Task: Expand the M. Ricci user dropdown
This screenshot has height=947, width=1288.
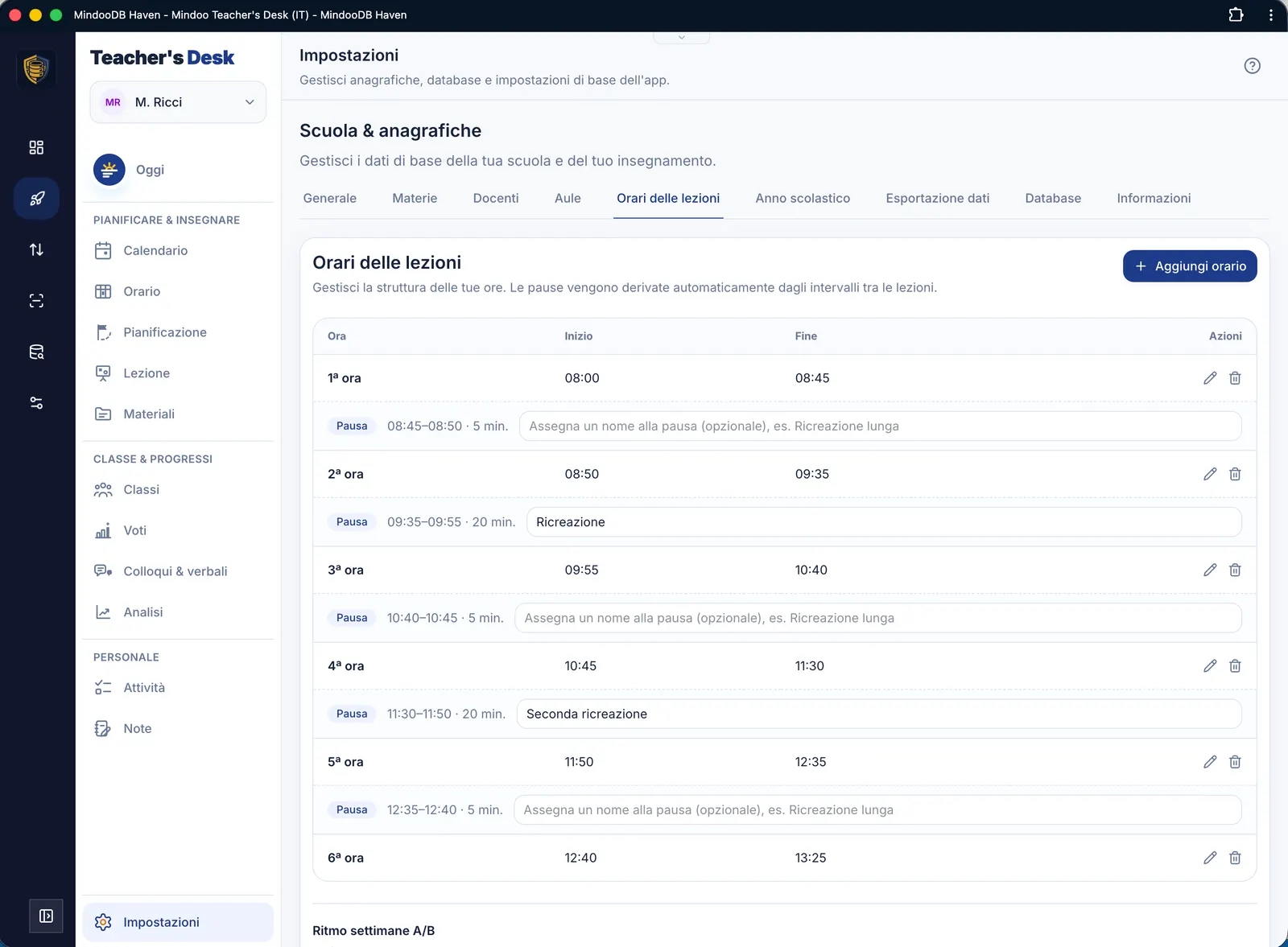Action: pos(178,102)
